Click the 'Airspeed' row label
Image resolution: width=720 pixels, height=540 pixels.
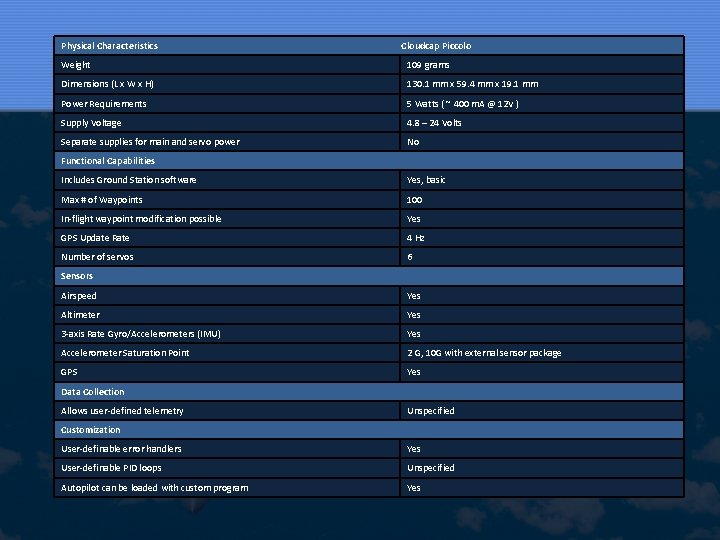79,296
